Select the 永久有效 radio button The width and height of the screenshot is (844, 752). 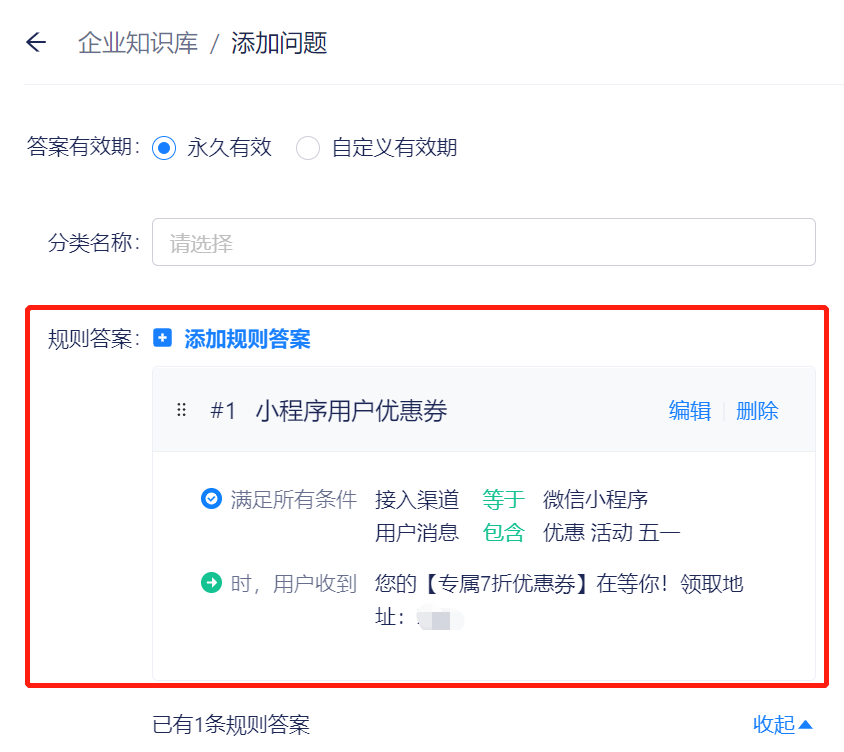pos(164,148)
